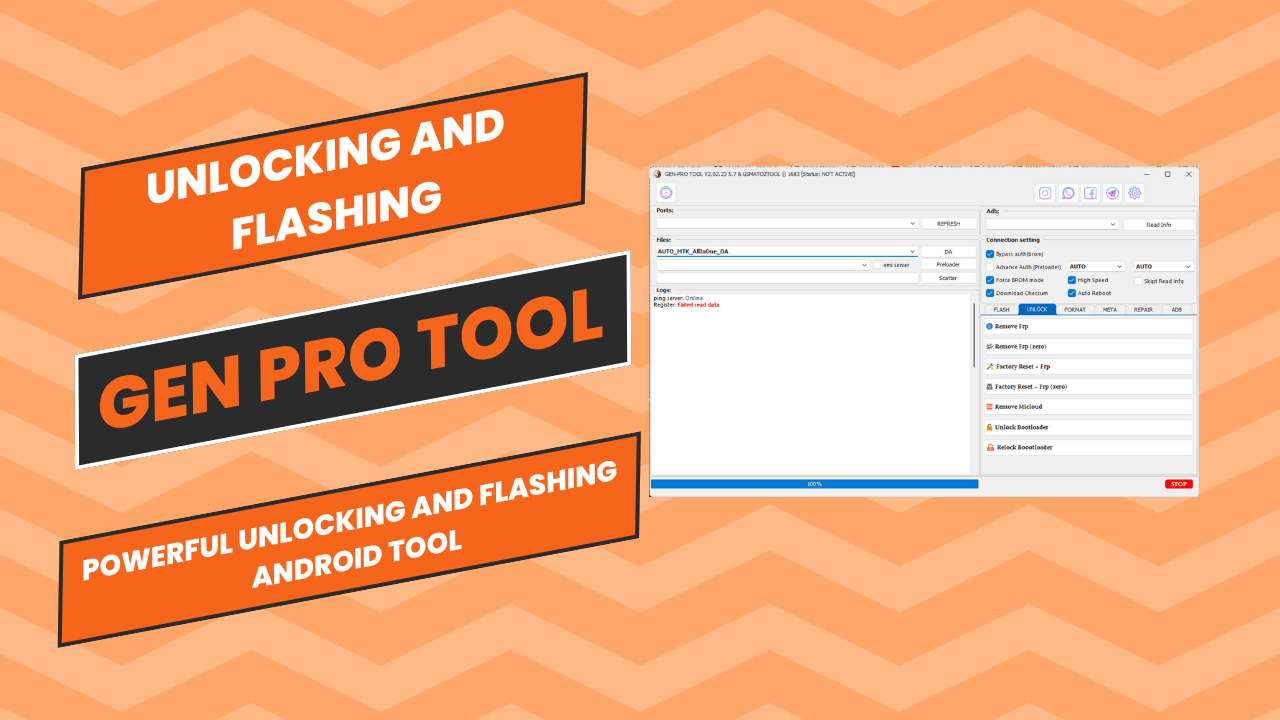Switch to the FLASH tab

click(1001, 310)
